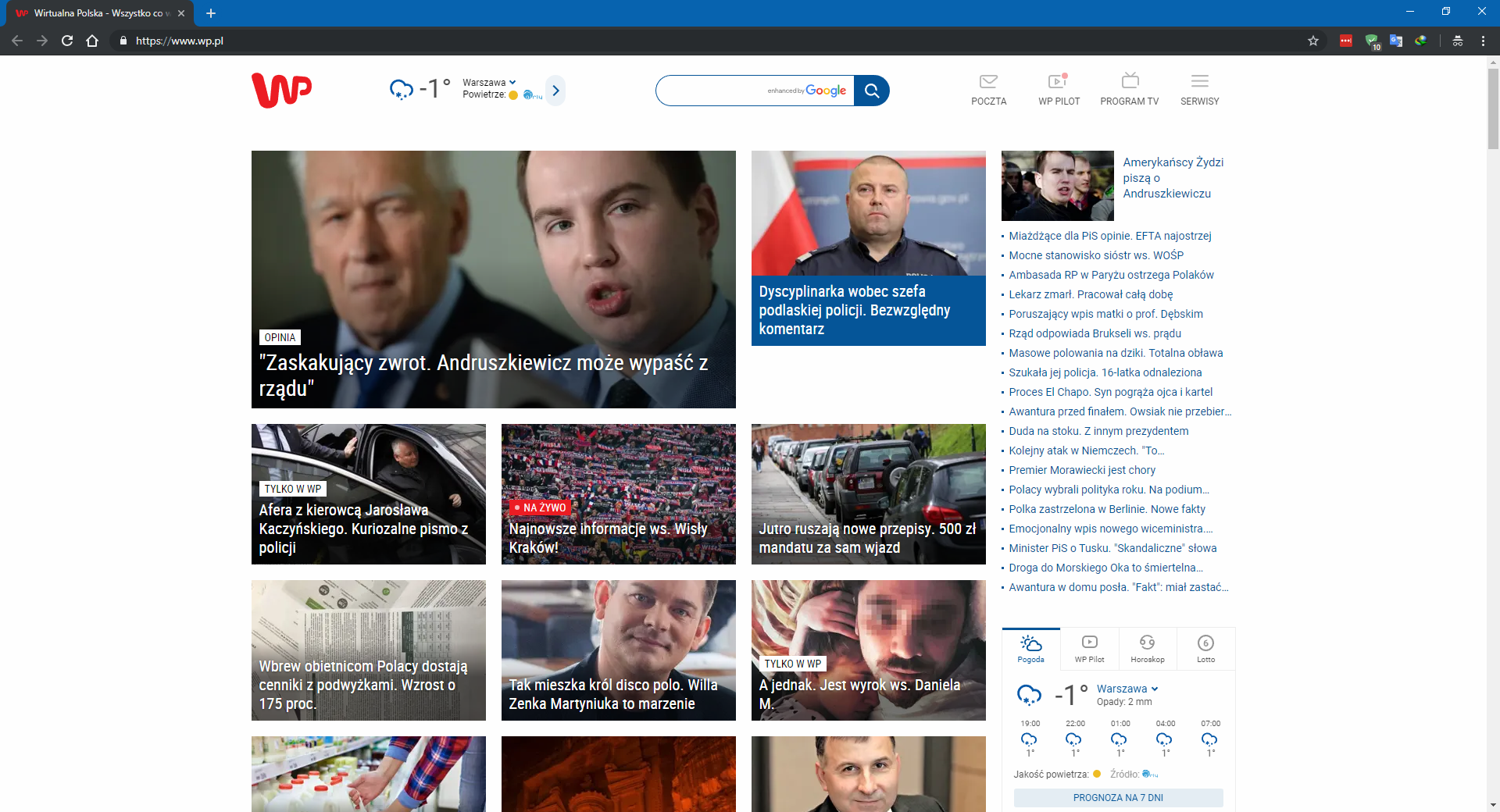This screenshot has height=812, width=1500.
Task: Open WP Pilot from the top navigation icon
Action: (x=1059, y=88)
